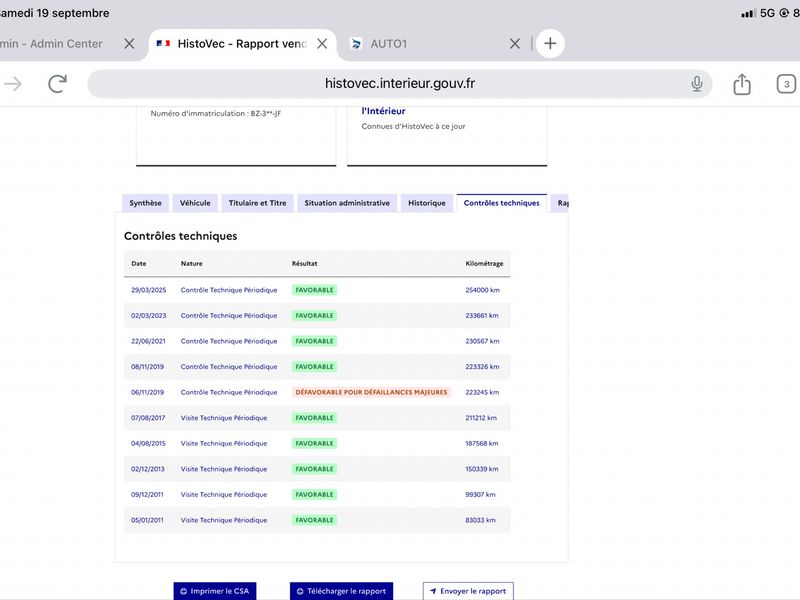
Task: Click Imprimer le CSA button
Action: point(215,591)
